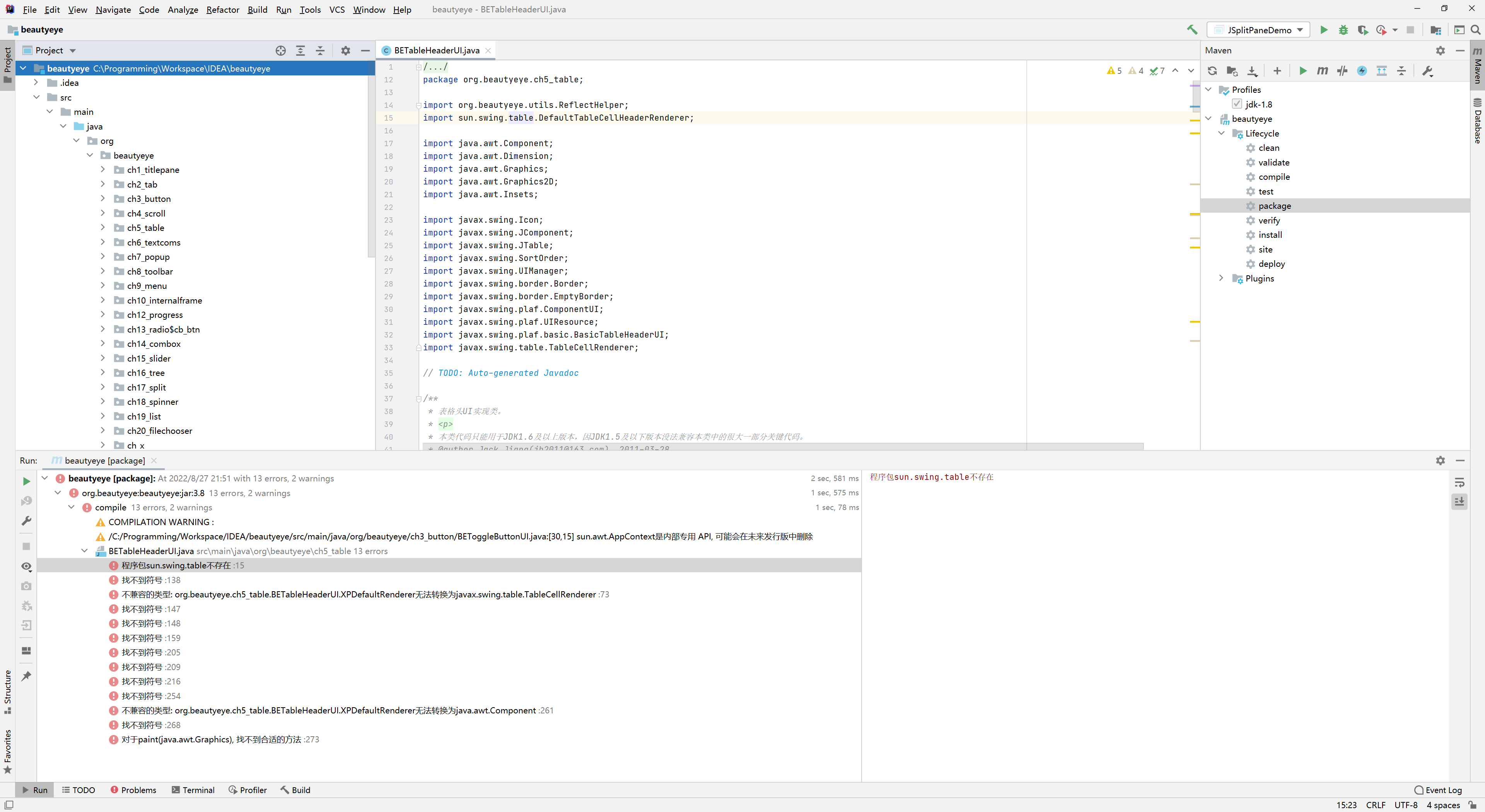Click the Build Project hammer icon
This screenshot has height=812, width=1485.
(x=1192, y=29)
